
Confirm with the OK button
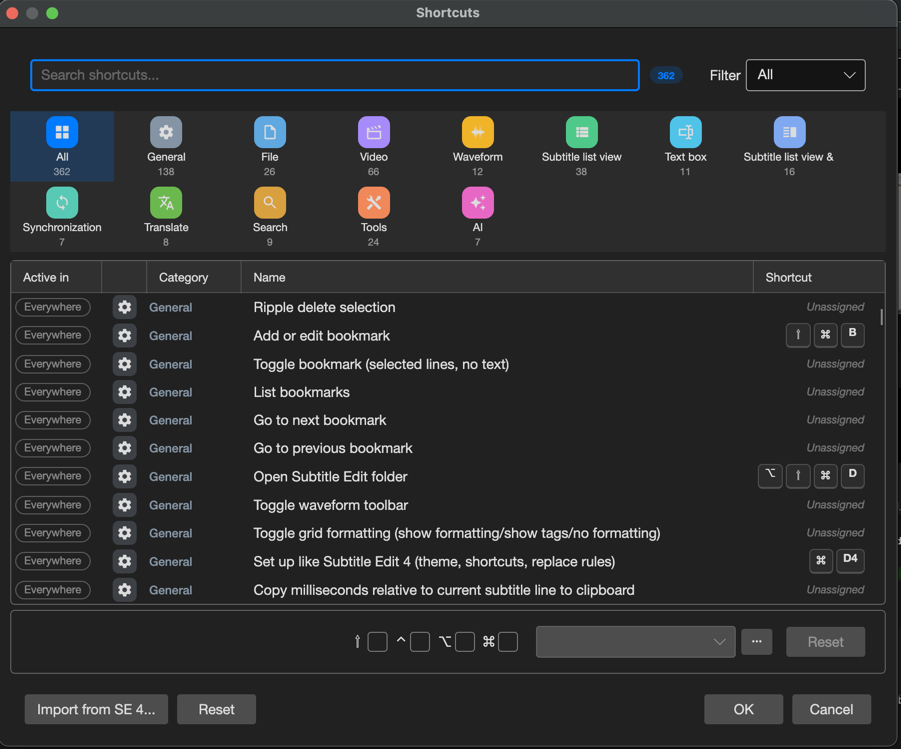coord(744,709)
